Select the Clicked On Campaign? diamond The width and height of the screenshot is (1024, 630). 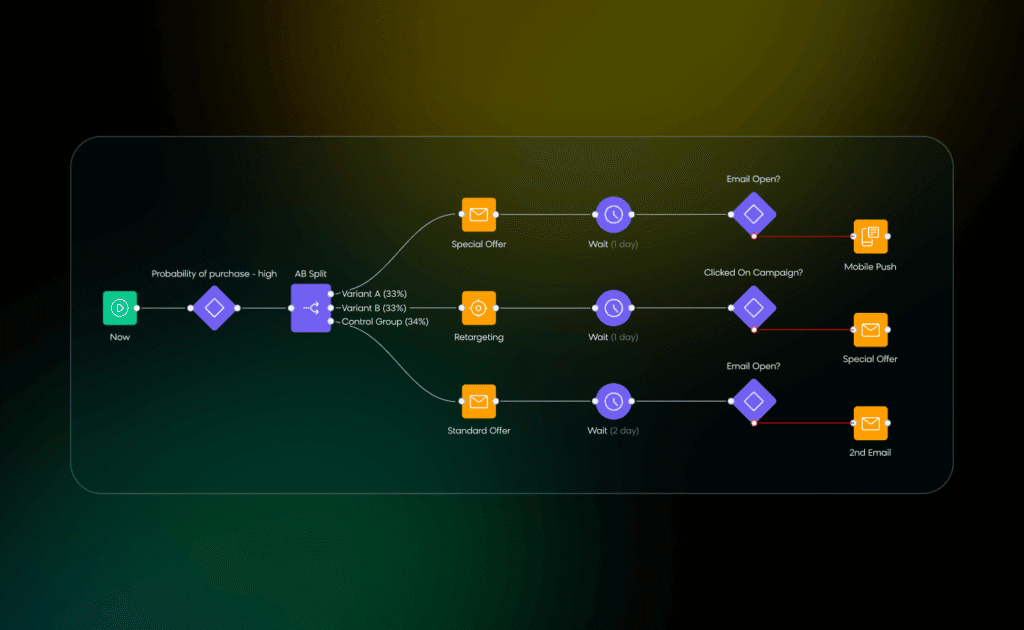[753, 307]
